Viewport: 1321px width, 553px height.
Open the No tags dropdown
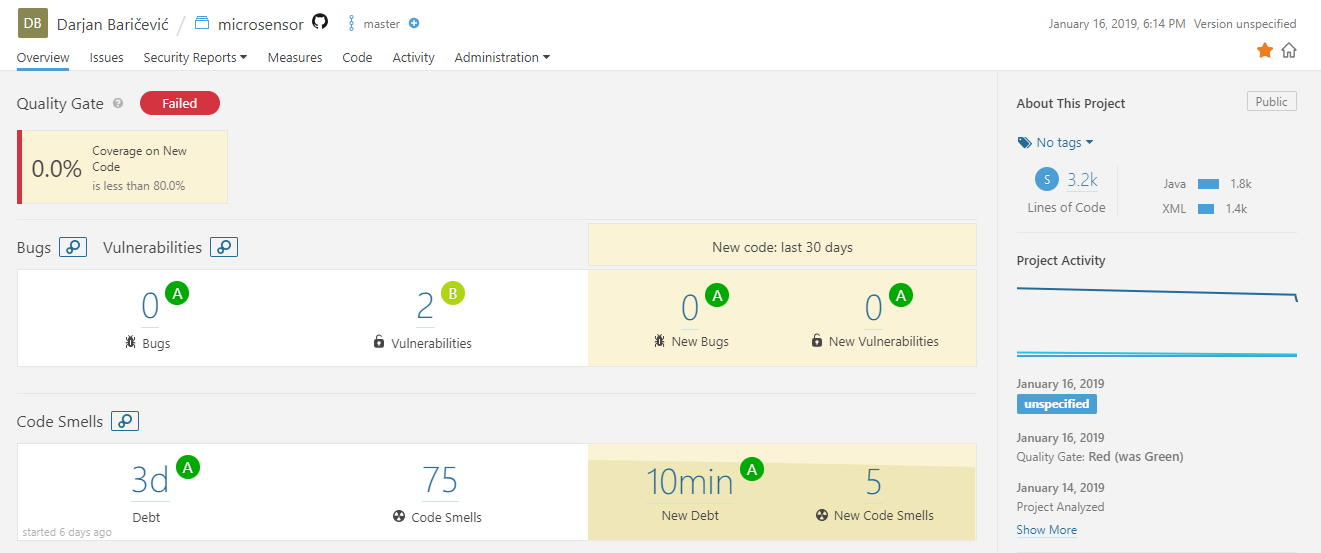click(x=1056, y=142)
